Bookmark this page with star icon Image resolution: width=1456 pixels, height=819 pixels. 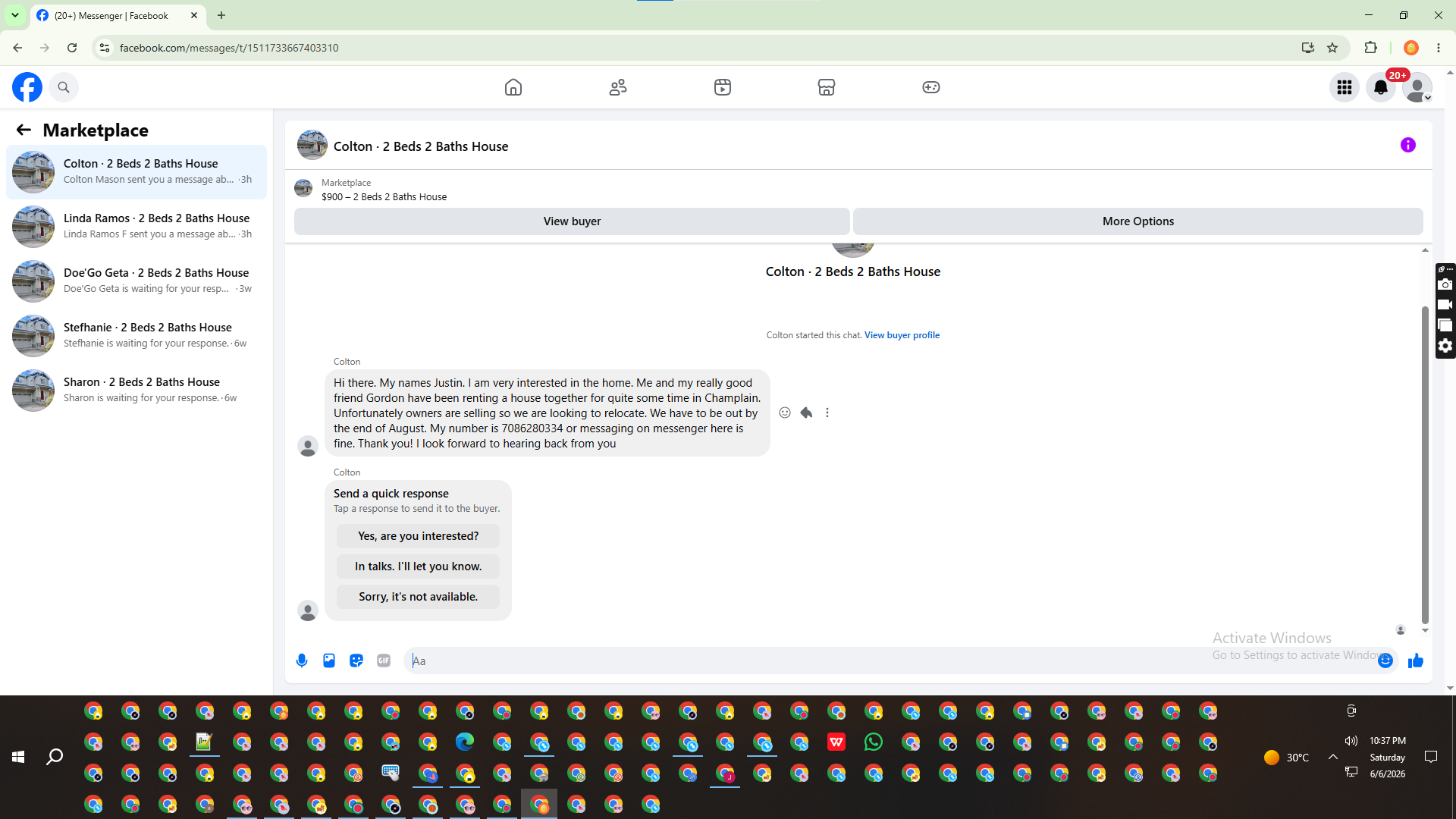pos(1332,48)
